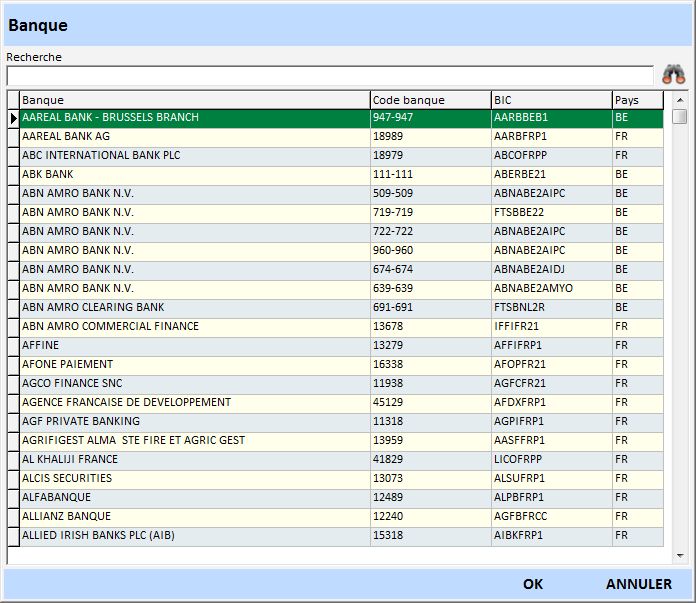Screen dimensions: 696x603
Task: Click the row selector beside AAREAL BANK - BRUSSELS BRANCH
Action: 13,118
